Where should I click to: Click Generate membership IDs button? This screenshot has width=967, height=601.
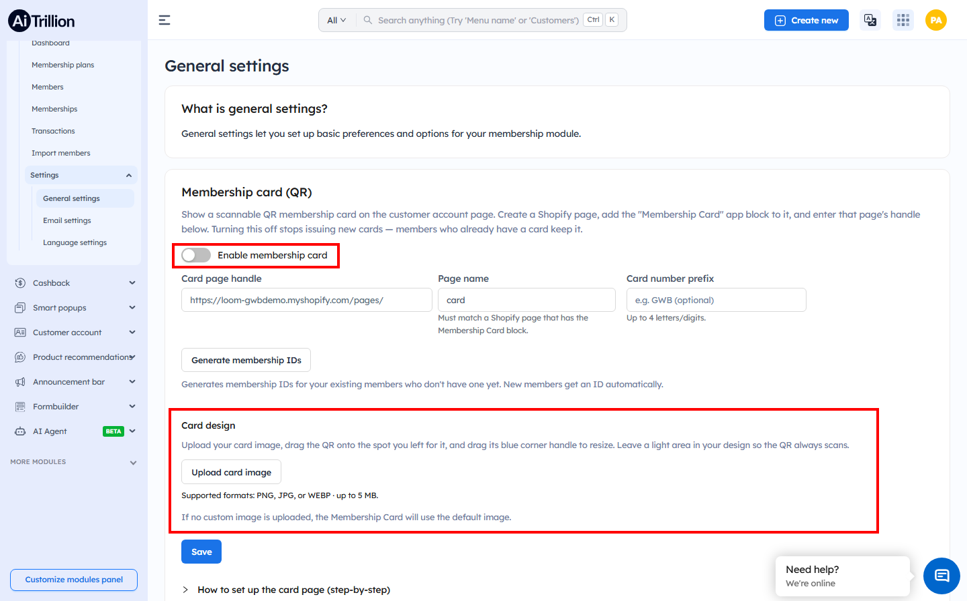[246, 360]
